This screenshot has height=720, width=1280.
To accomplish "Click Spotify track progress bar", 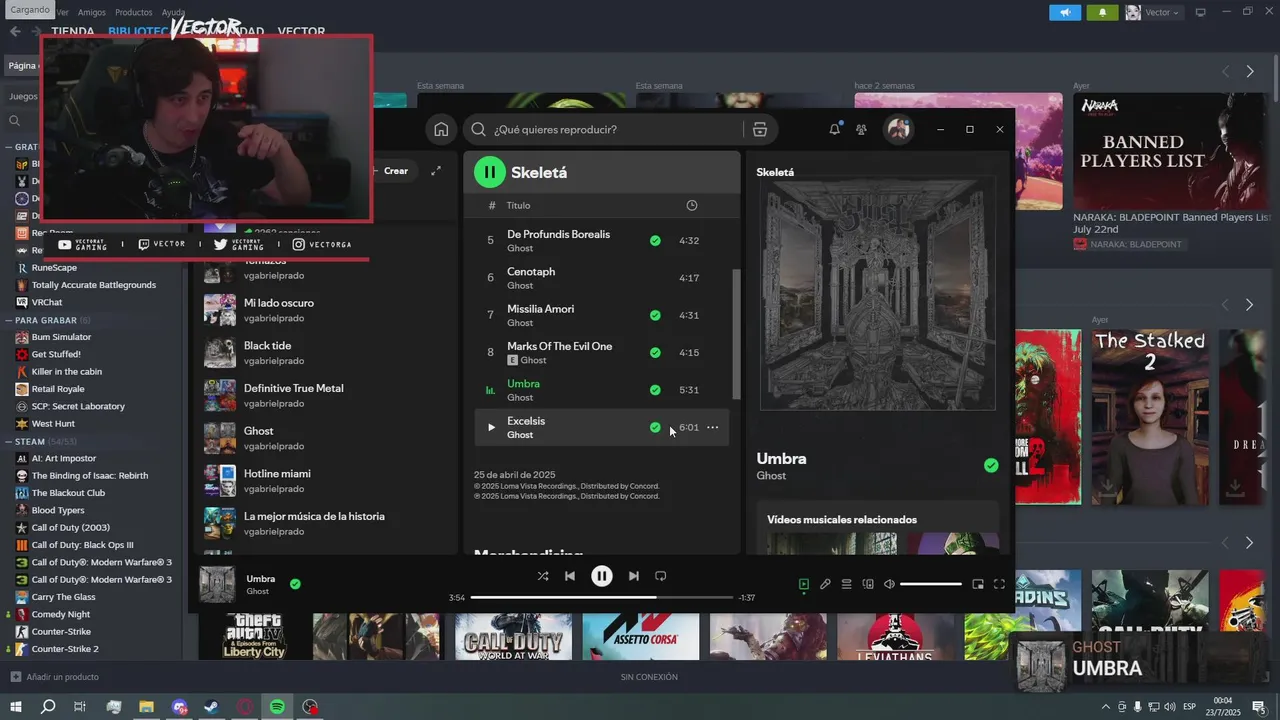I will (x=601, y=598).
